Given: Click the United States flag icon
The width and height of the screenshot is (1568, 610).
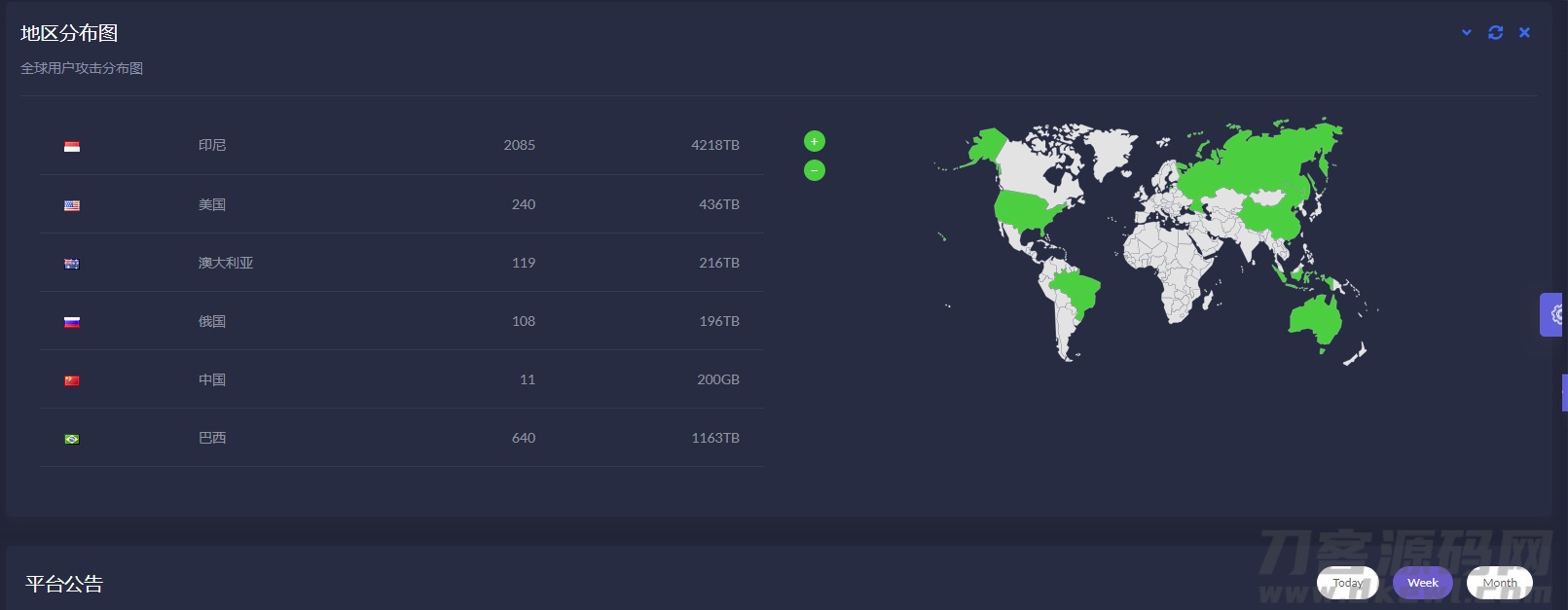Looking at the screenshot, I should 72,205.
